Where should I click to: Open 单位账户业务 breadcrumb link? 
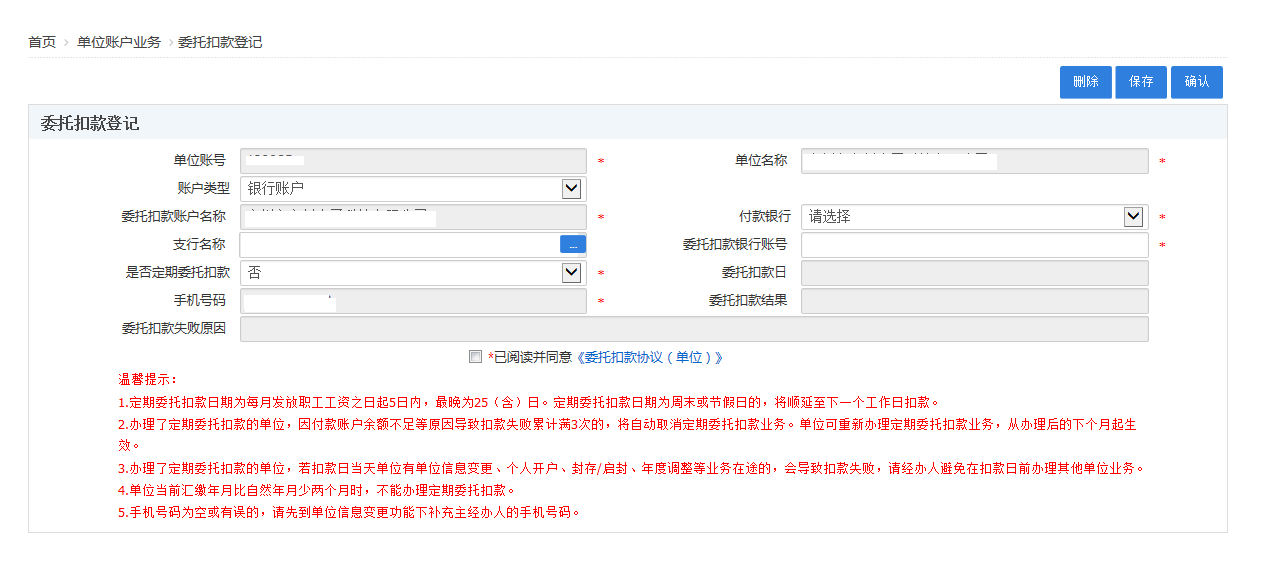click(119, 42)
